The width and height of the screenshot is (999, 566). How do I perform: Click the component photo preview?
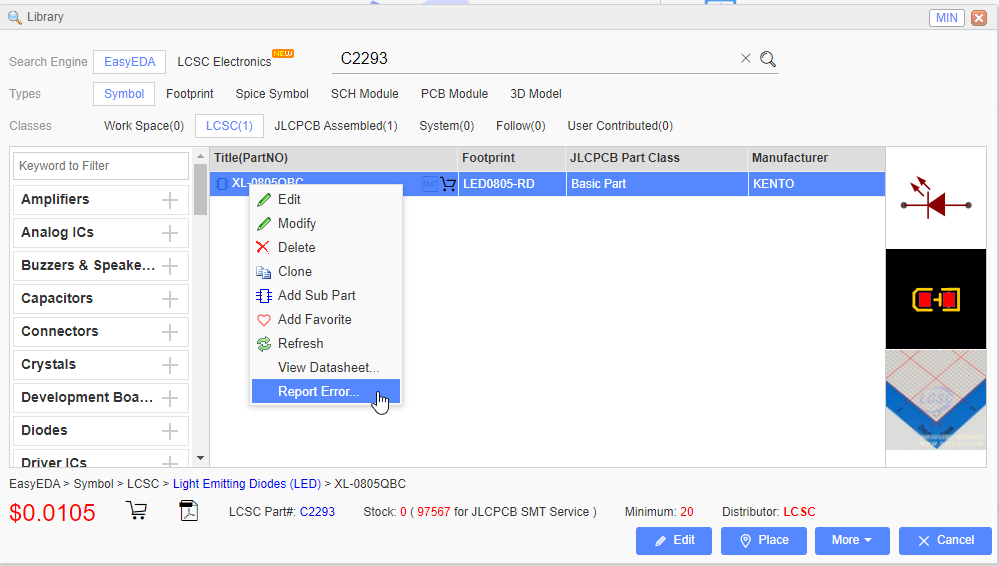(935, 400)
